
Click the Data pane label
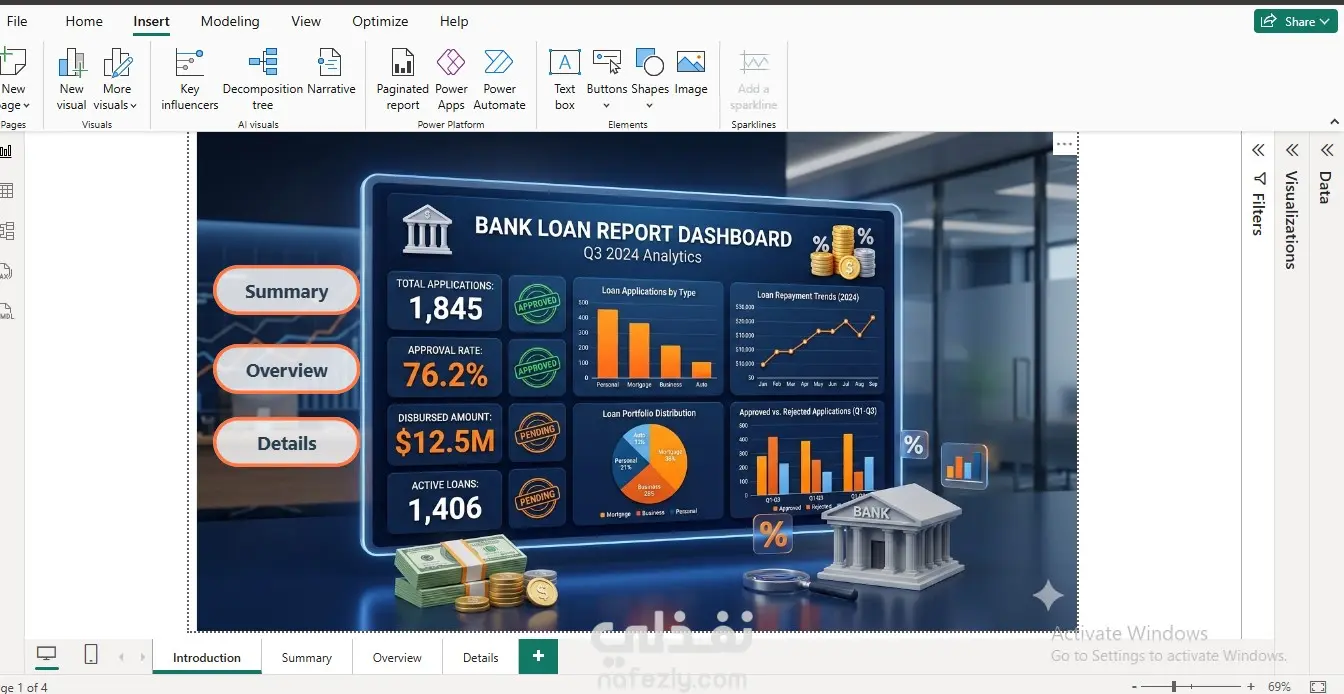[x=1325, y=187]
